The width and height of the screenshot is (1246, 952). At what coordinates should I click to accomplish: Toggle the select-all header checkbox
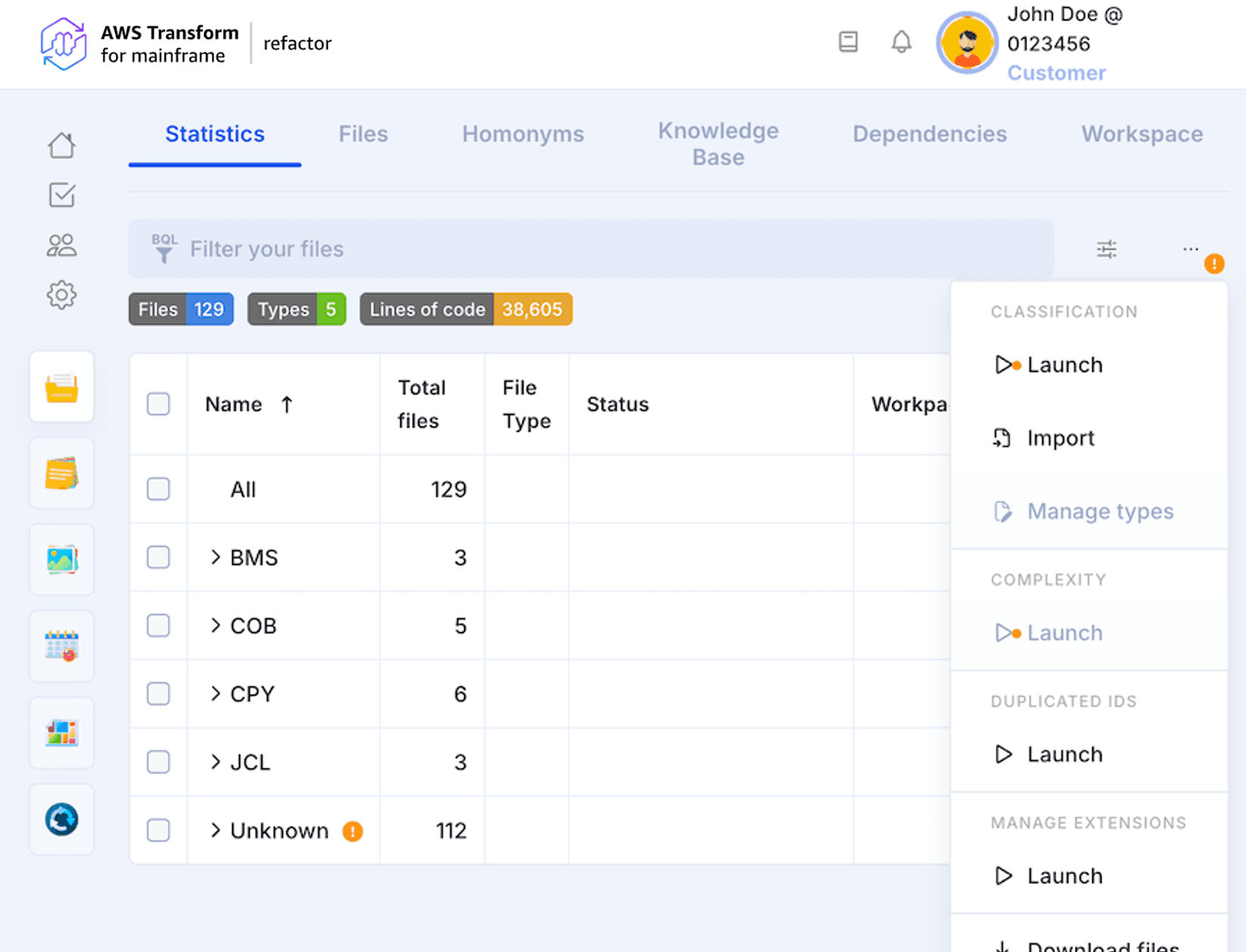[158, 404]
